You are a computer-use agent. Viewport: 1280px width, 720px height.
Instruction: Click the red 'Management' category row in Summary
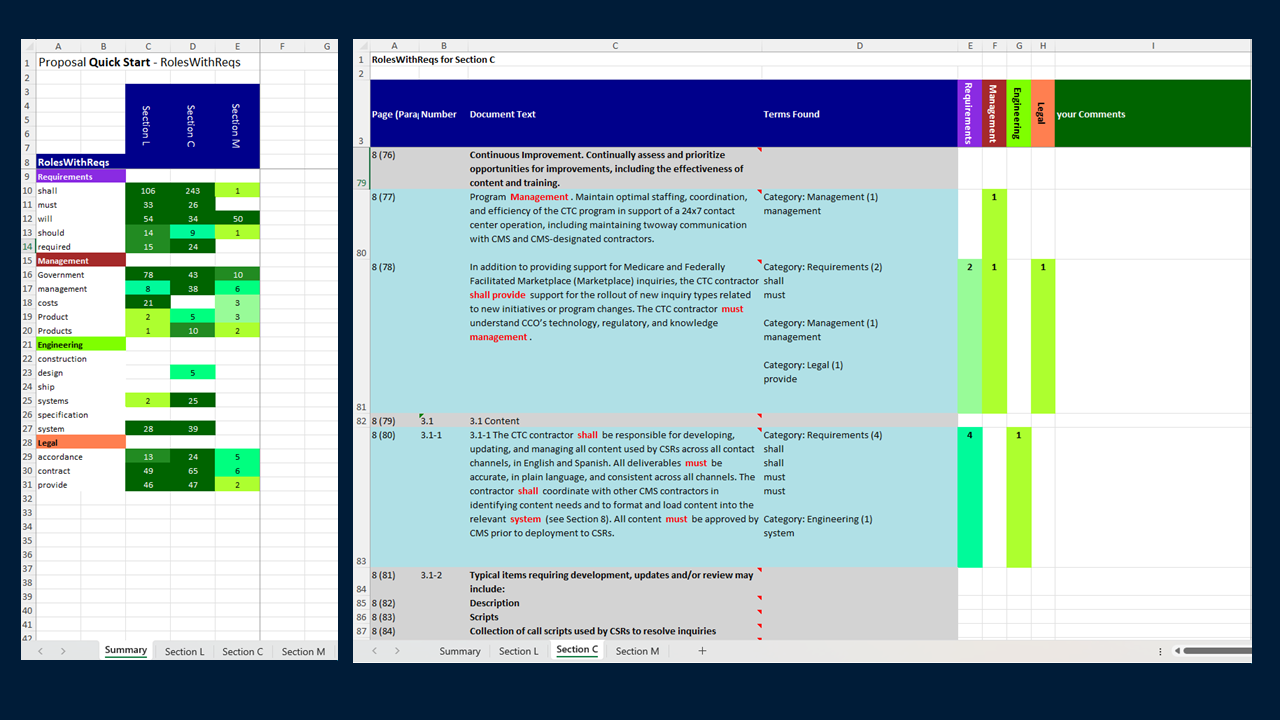(81, 260)
